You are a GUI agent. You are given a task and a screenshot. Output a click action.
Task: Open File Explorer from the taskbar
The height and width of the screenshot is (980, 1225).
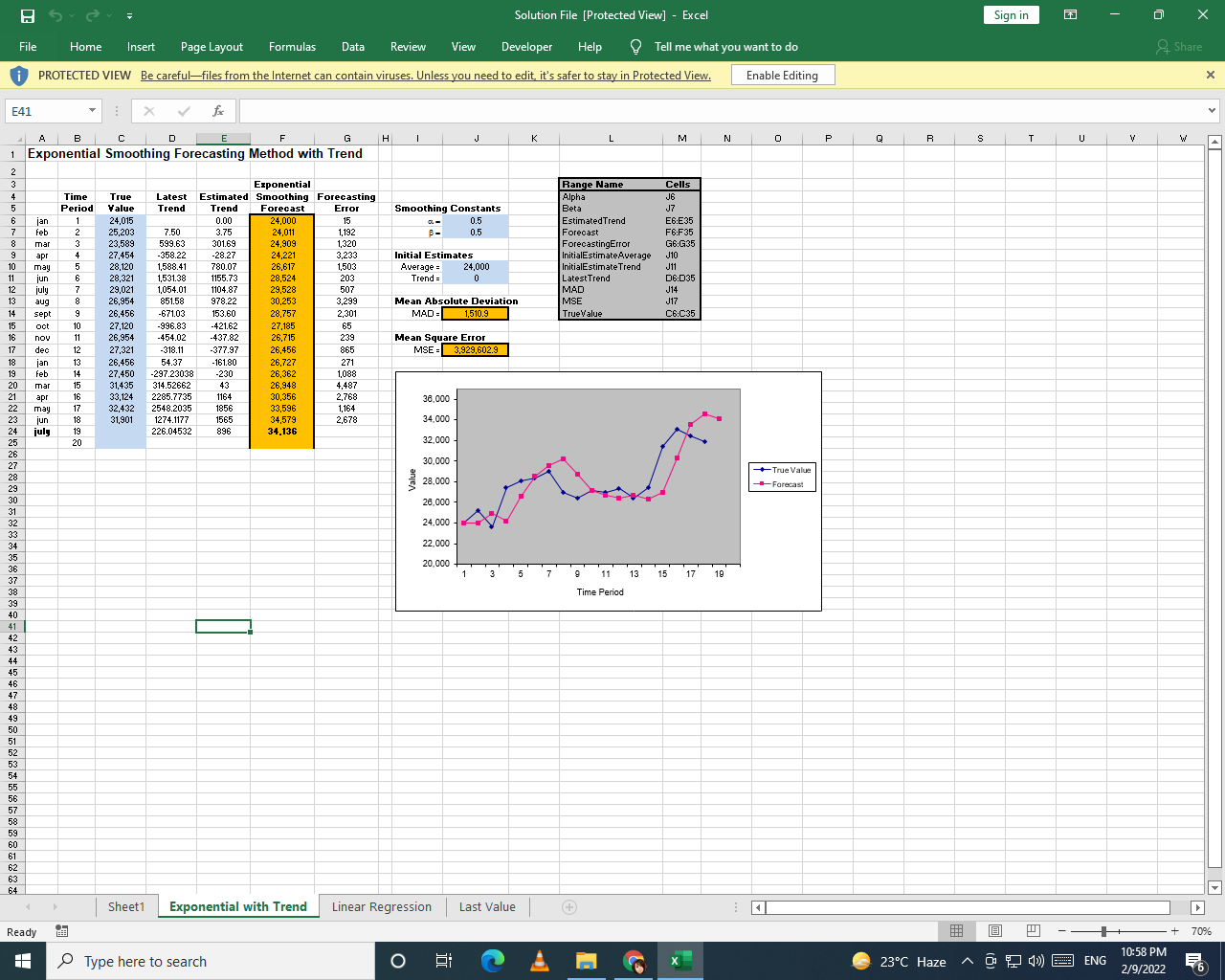tap(587, 961)
